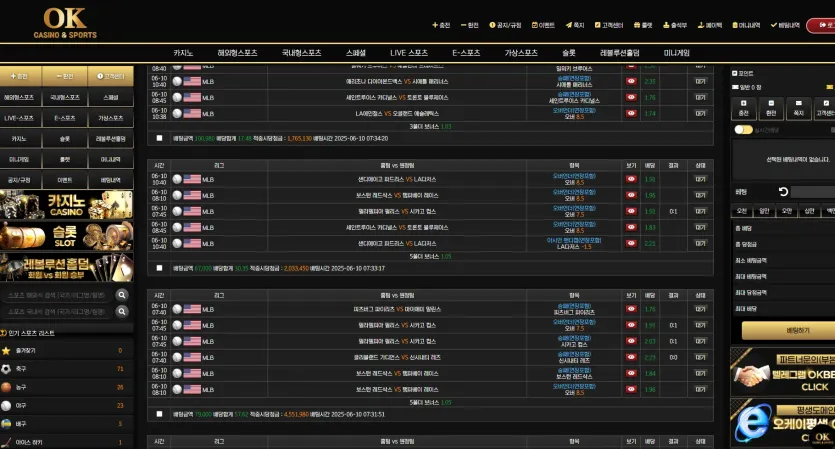
Task: Open the 텔레그램 partner handshake banner
Action: tap(782, 372)
